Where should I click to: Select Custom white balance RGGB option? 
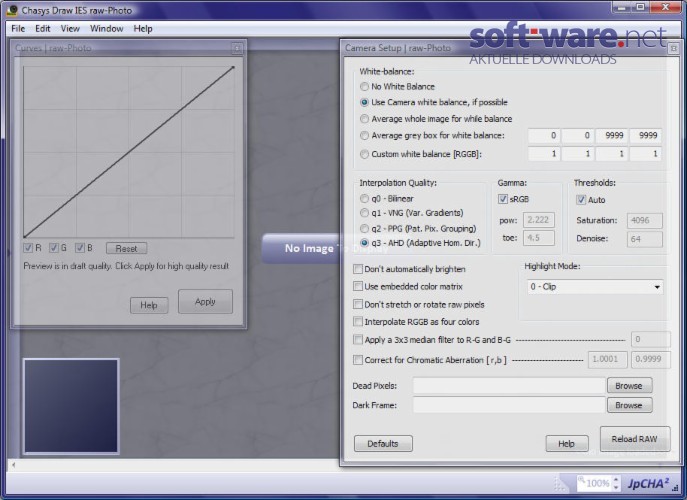(364, 154)
